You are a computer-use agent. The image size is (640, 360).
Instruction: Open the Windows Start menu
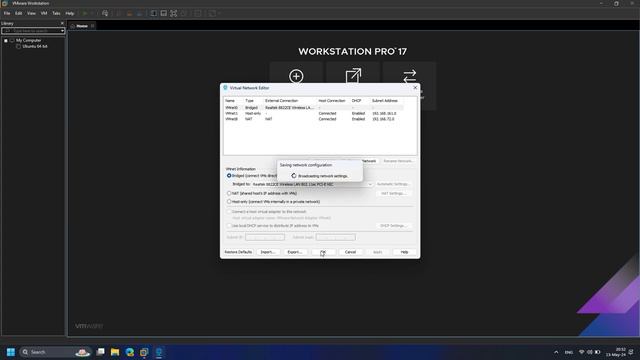11,352
